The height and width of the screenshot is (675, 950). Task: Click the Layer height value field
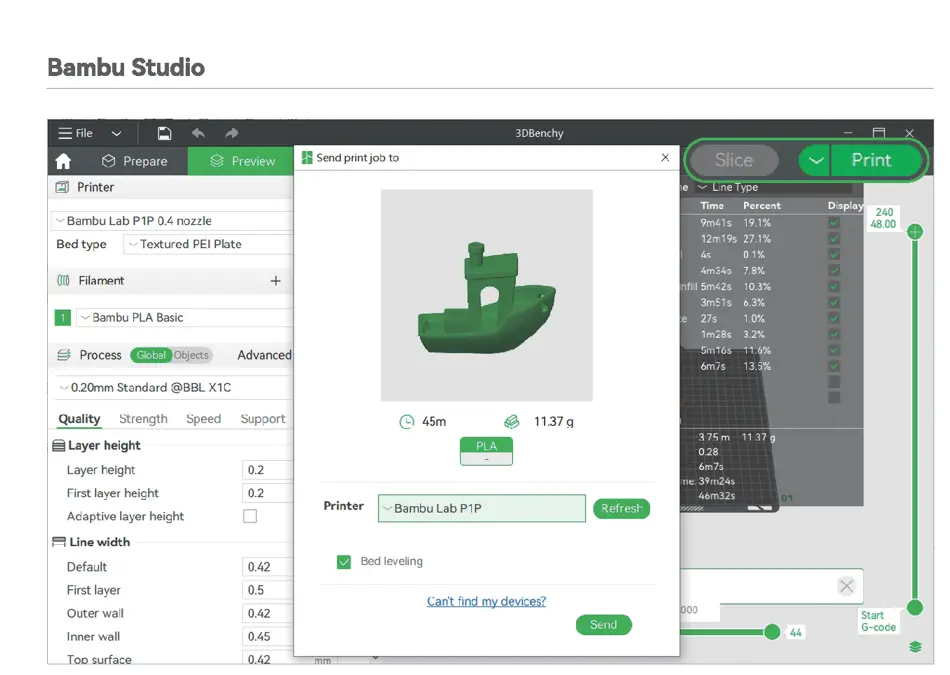tap(267, 470)
